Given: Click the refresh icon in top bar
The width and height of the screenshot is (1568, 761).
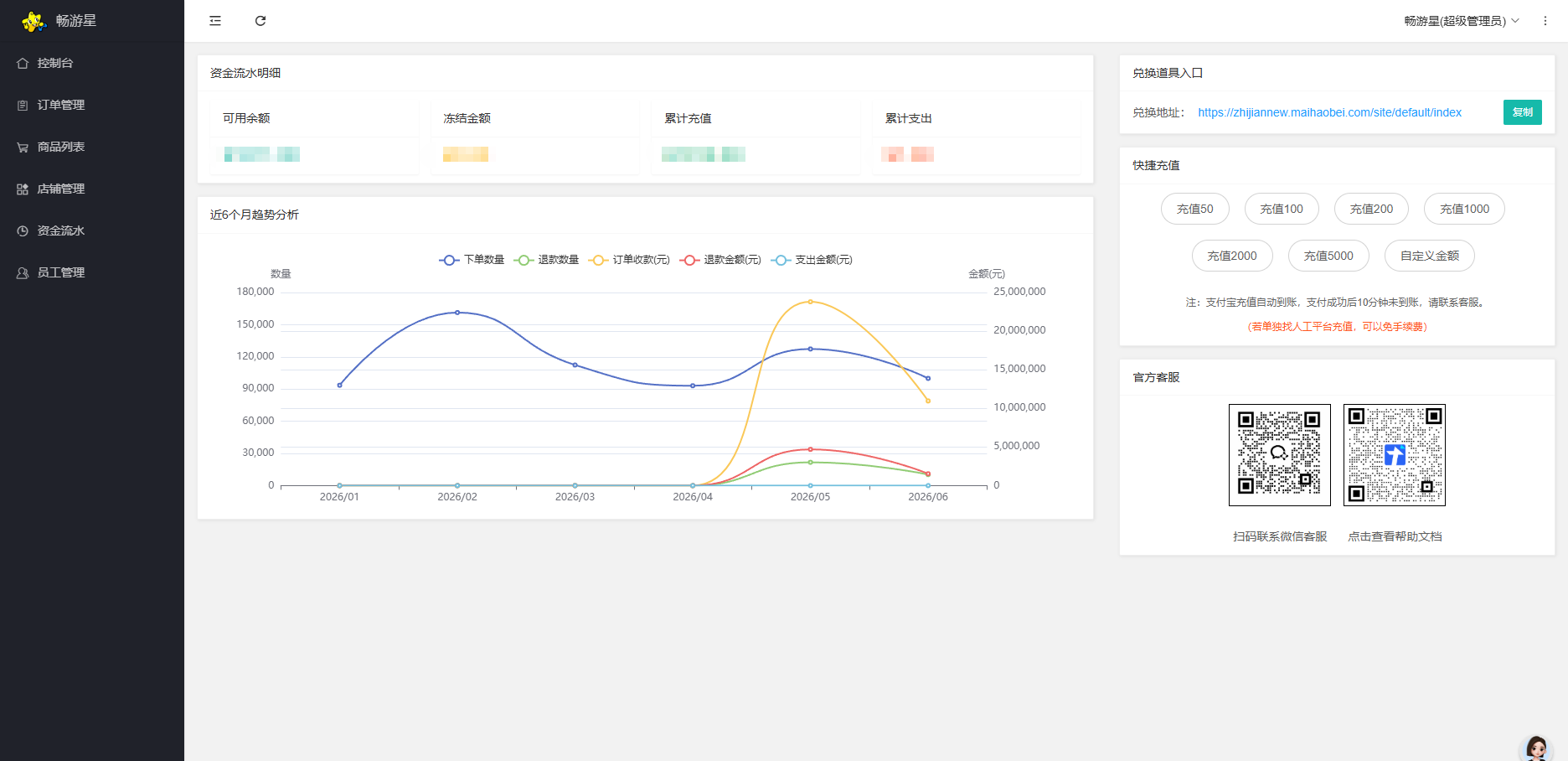Looking at the screenshot, I should point(260,21).
